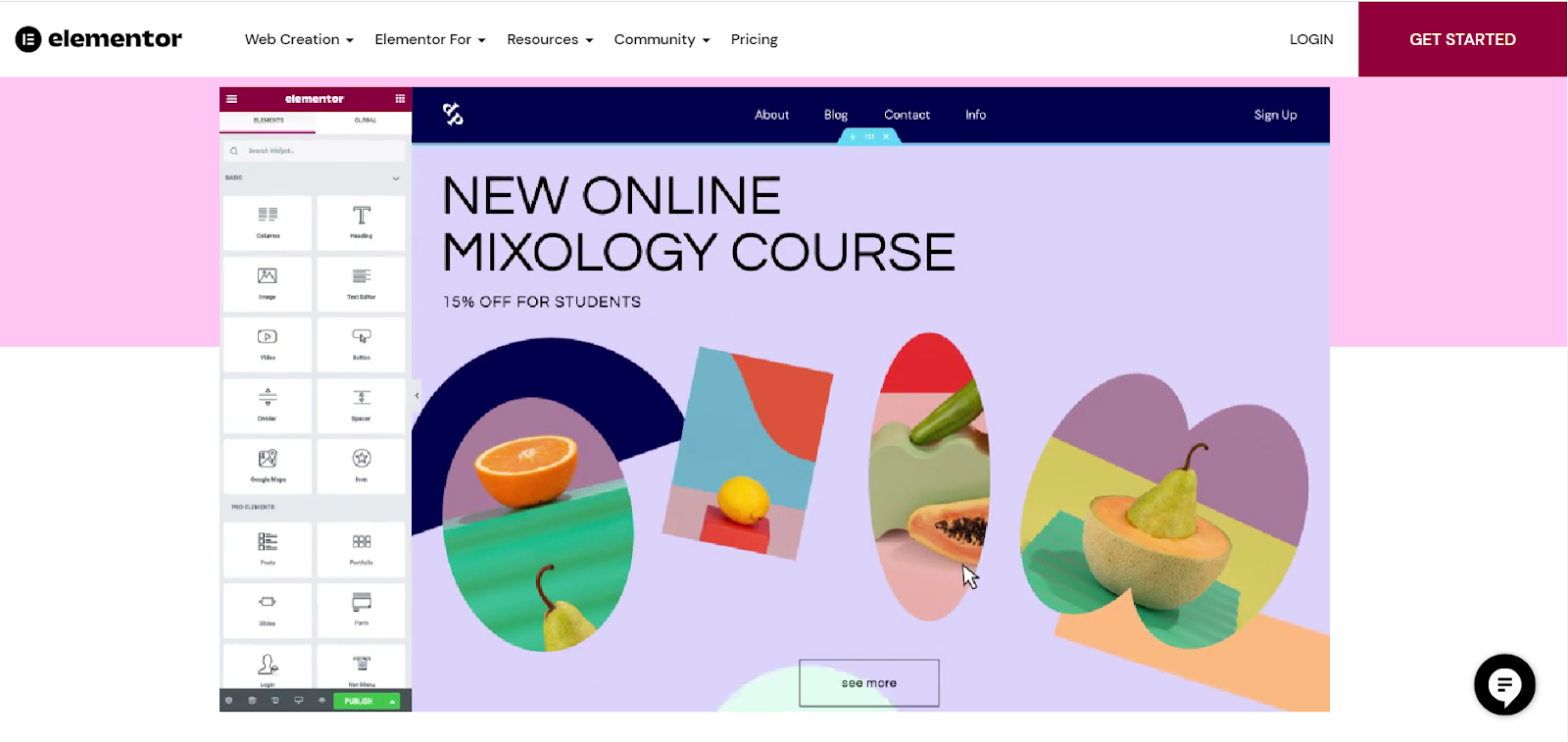
Task: Select the Divider widget icon
Action: pyautogui.click(x=268, y=397)
